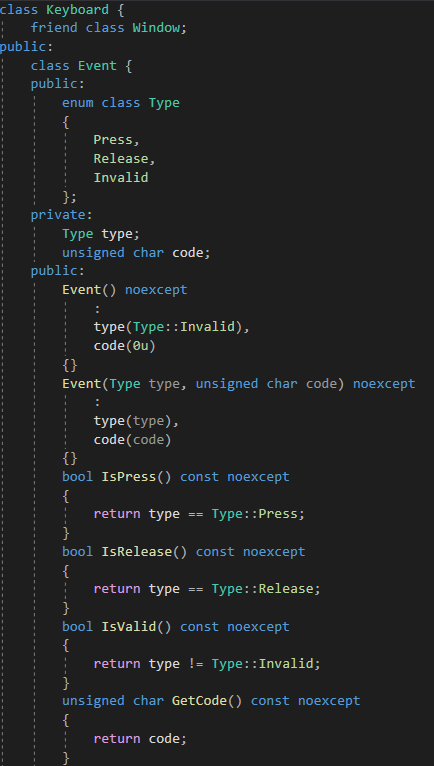
Task: Click the IsPress function name
Action: (129, 477)
